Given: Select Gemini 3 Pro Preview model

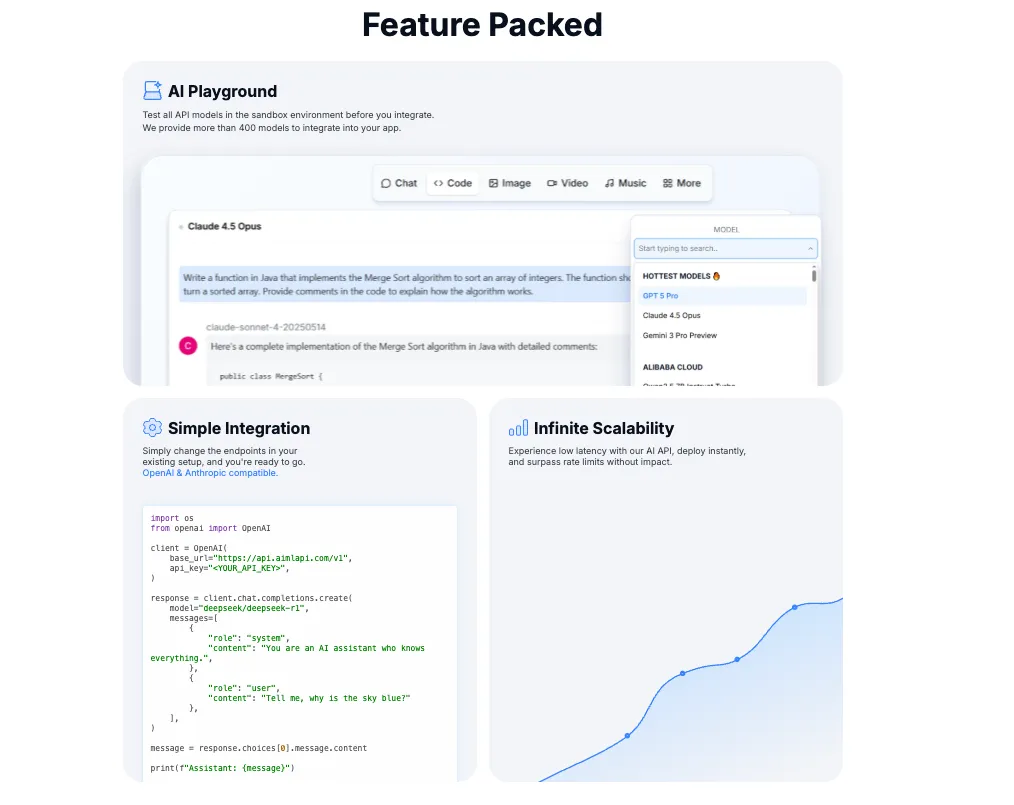Looking at the screenshot, I should pos(722,336).
